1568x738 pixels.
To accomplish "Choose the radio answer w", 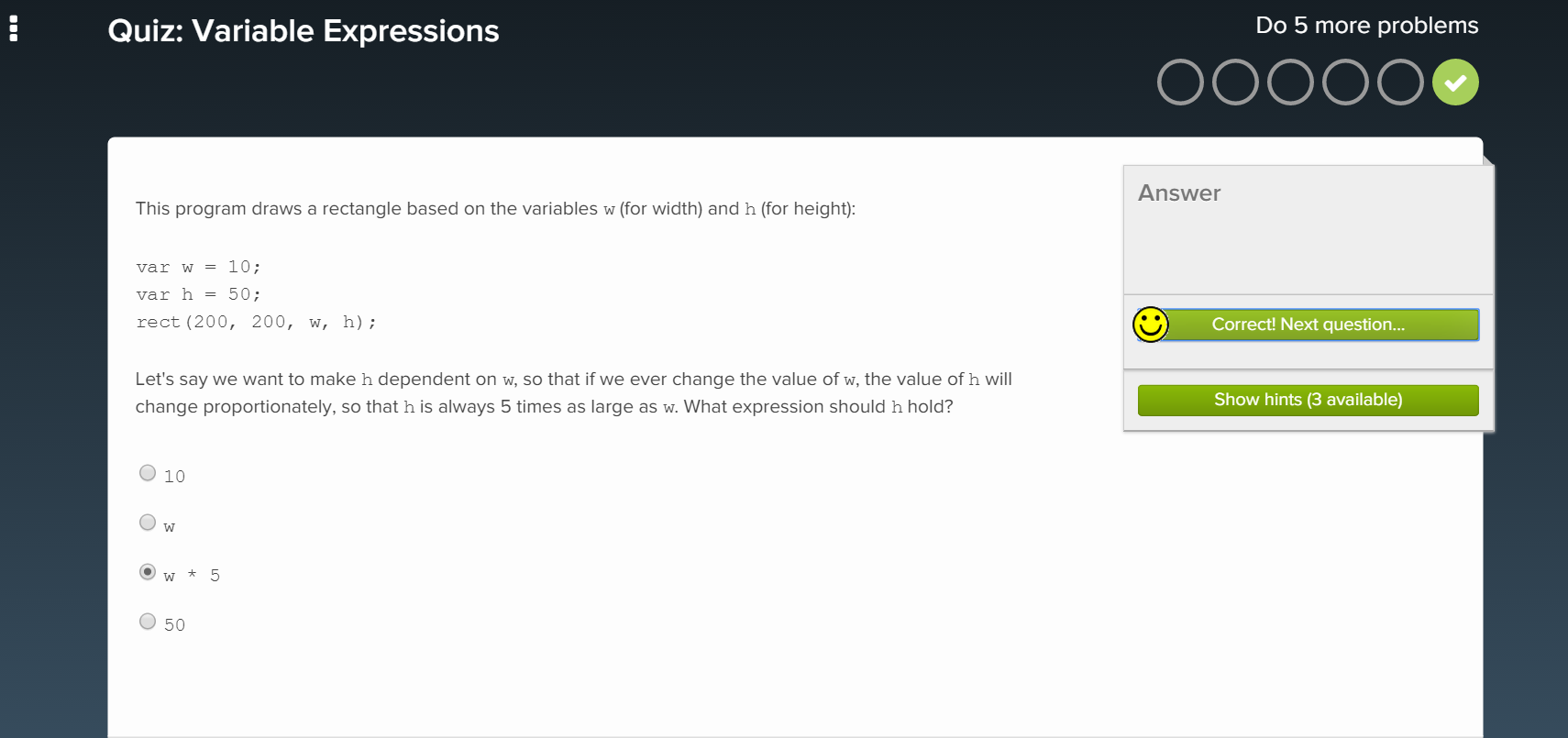I will [148, 523].
